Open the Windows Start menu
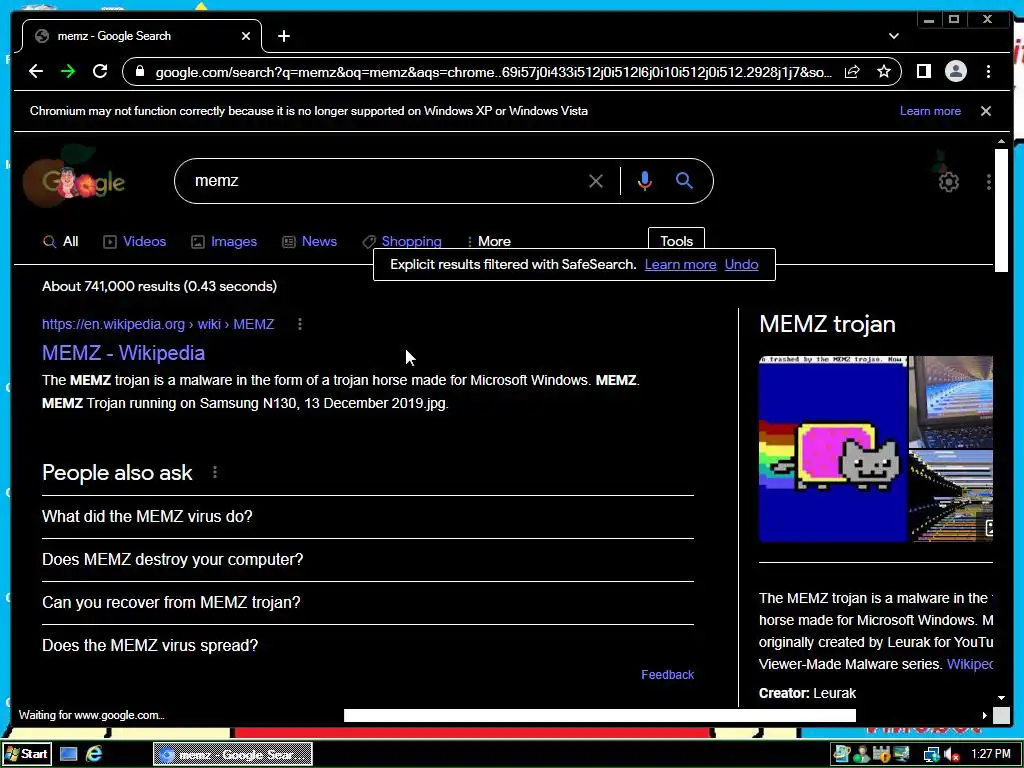This screenshot has width=1024, height=768. click(25, 754)
